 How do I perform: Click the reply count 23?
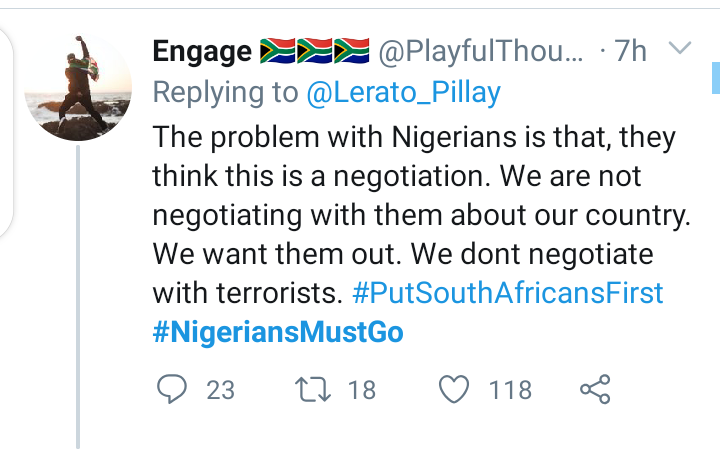220,389
